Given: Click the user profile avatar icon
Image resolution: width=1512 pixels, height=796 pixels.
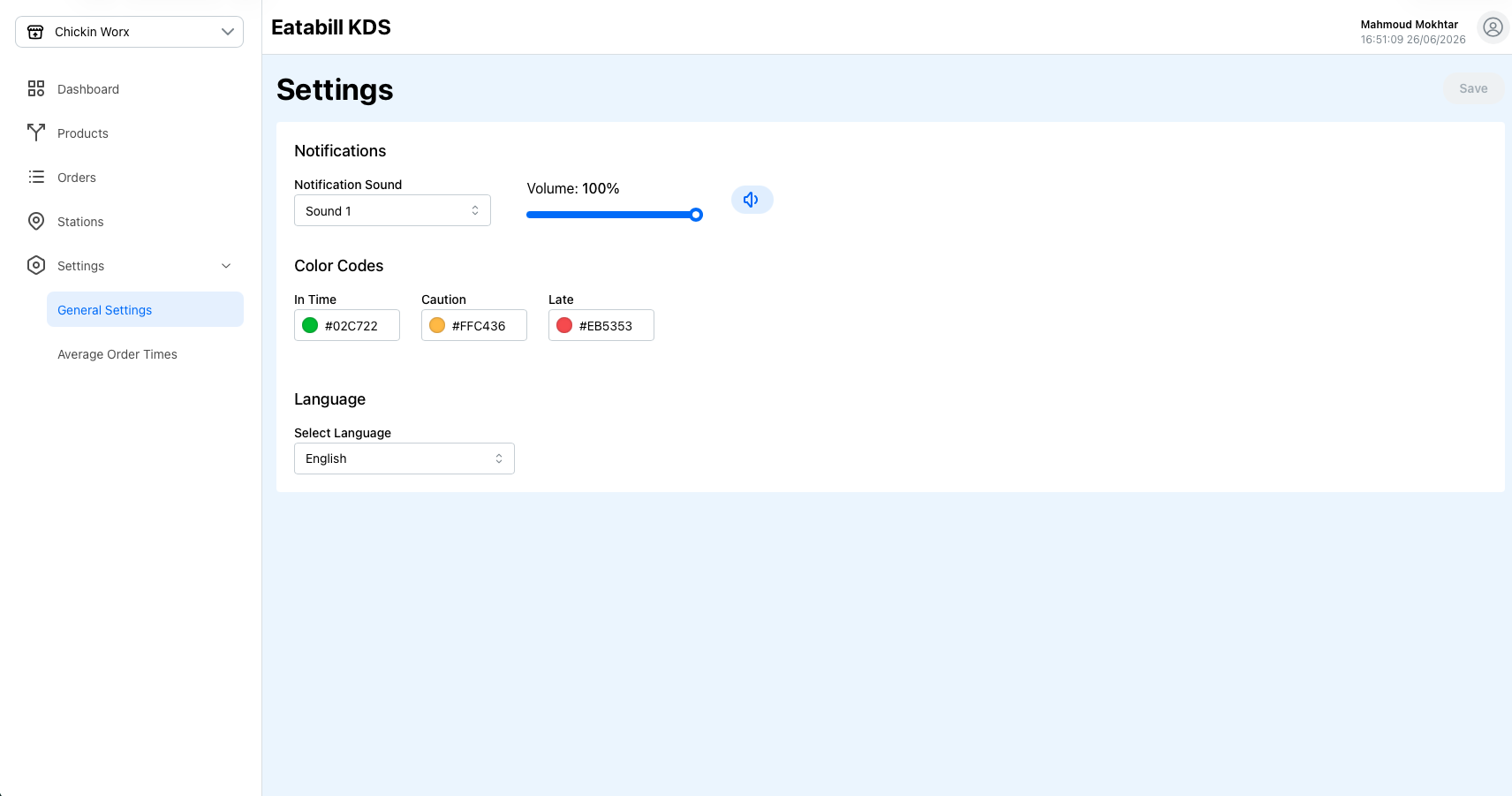Looking at the screenshot, I should (x=1493, y=27).
